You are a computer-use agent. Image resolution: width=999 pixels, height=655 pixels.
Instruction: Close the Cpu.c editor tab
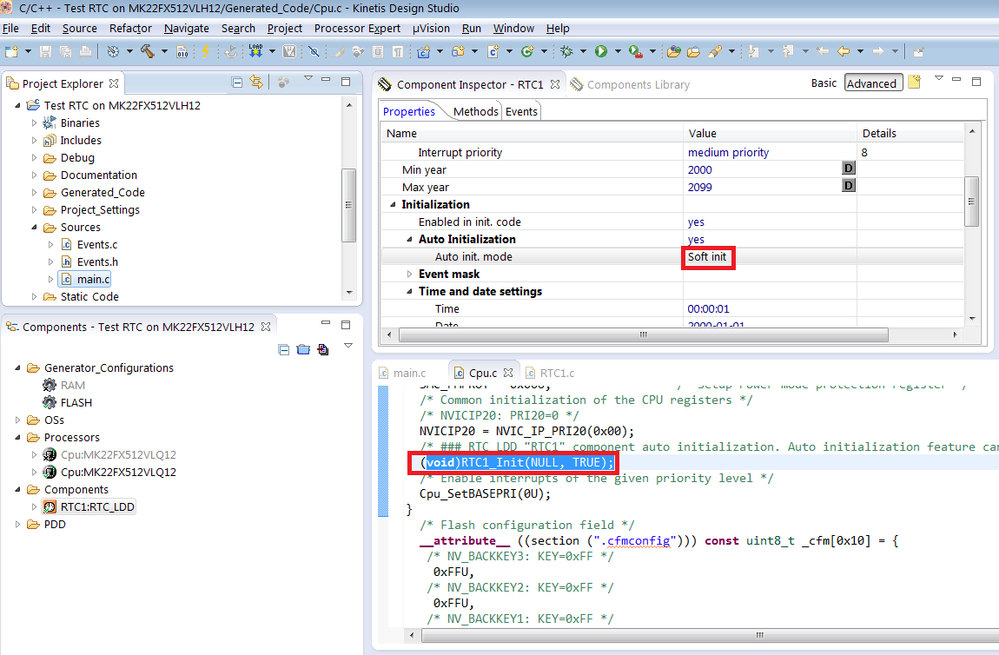point(508,372)
